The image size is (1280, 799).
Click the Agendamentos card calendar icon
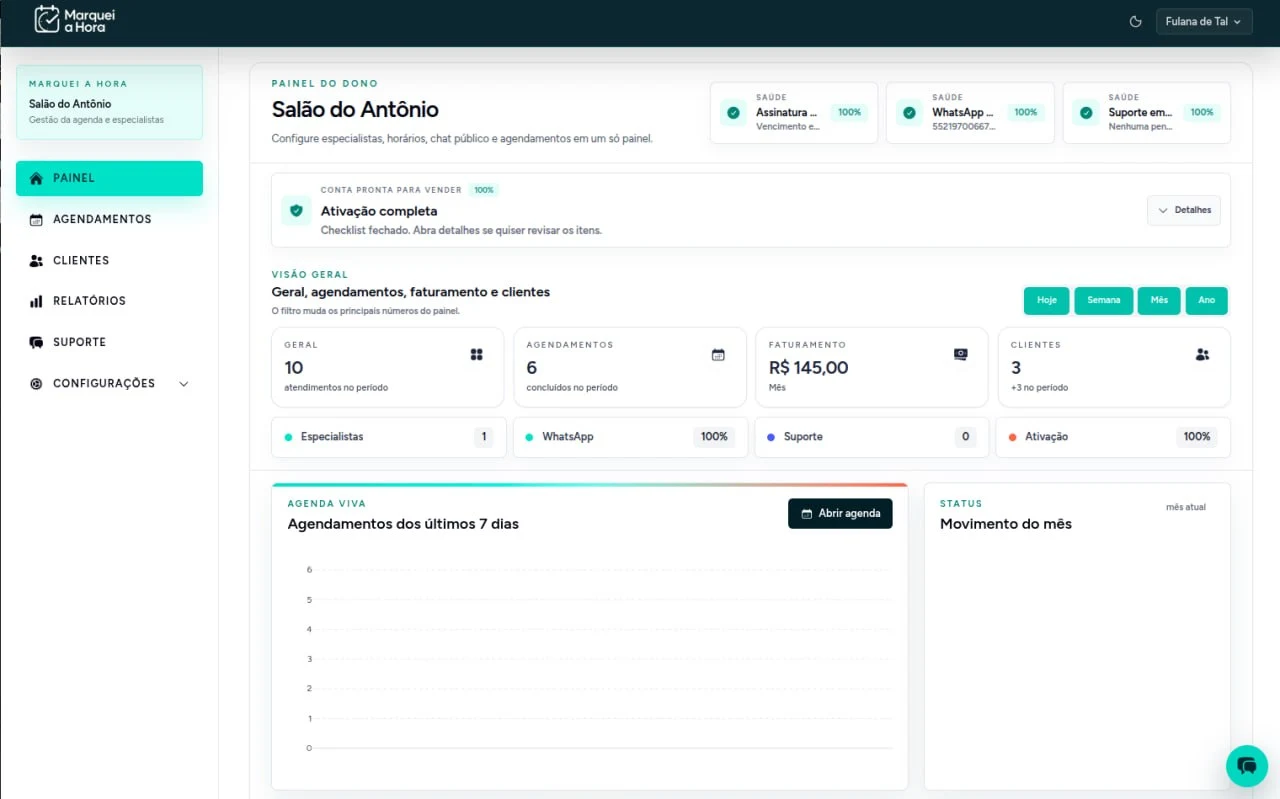coord(718,354)
